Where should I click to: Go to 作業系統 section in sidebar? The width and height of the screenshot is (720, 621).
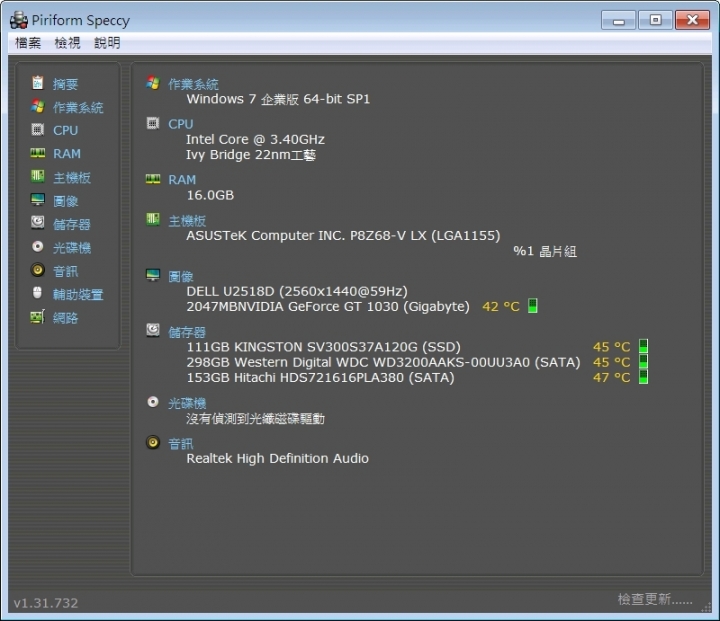pyautogui.click(x=78, y=107)
